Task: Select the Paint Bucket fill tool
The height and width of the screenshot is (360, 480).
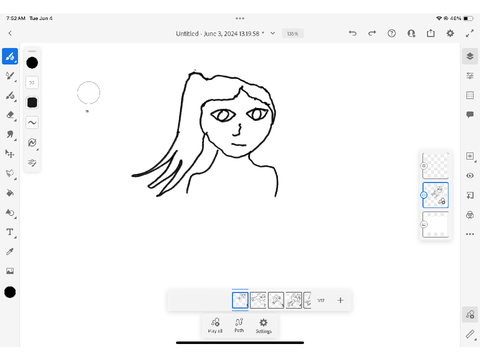Action: click(x=10, y=193)
